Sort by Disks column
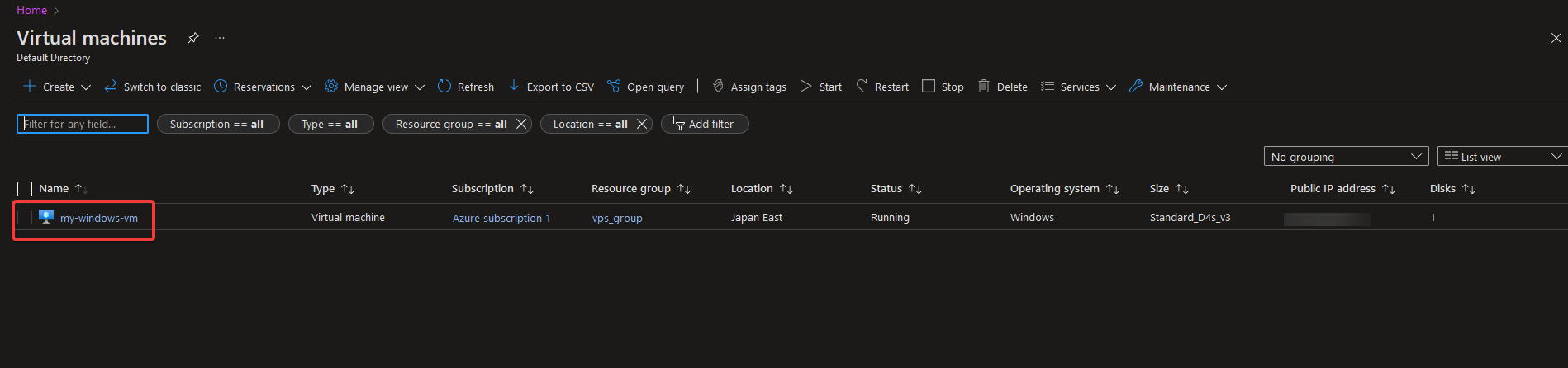 [1453, 189]
